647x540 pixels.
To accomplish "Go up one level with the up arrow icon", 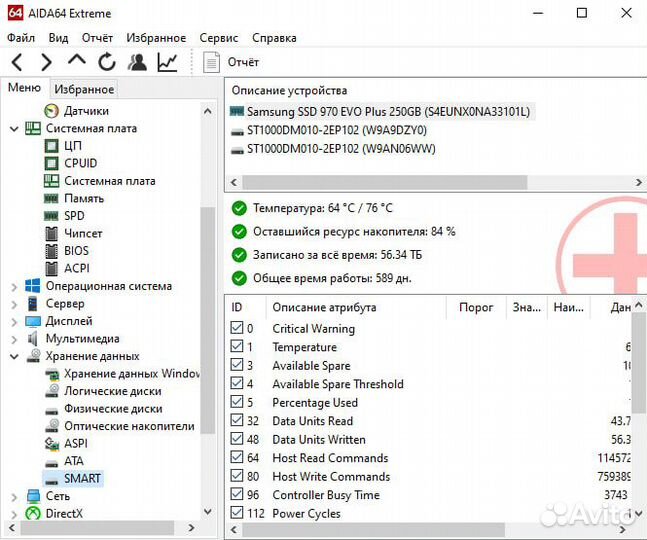I will tap(77, 60).
